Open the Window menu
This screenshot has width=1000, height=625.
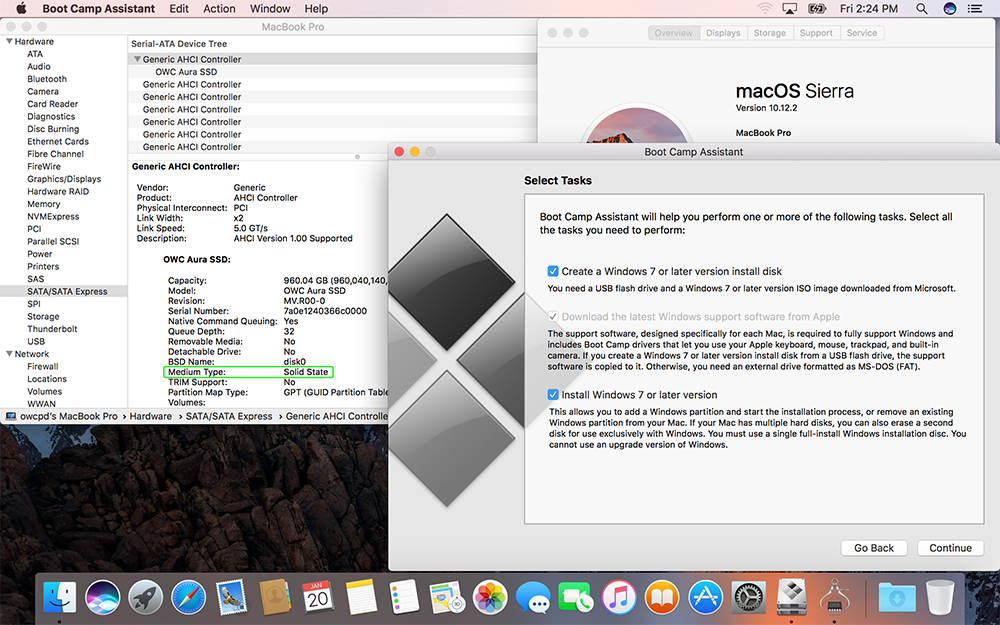click(x=270, y=9)
